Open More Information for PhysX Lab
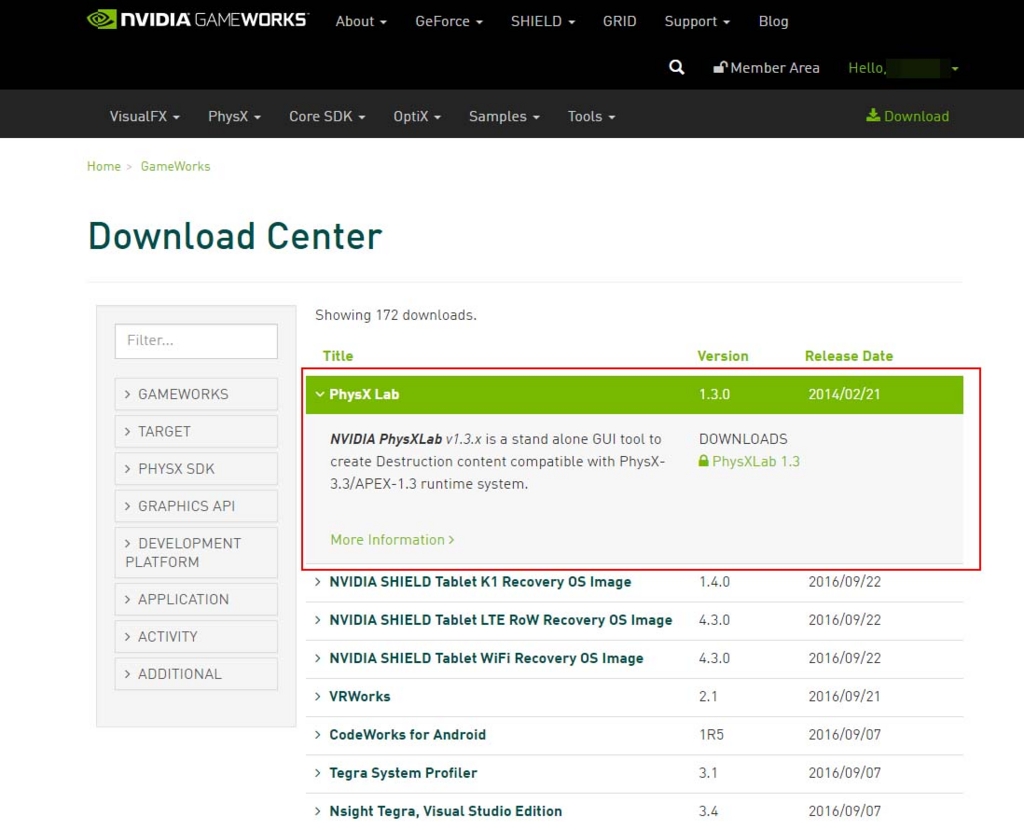This screenshot has height=830, width=1024. [x=392, y=539]
